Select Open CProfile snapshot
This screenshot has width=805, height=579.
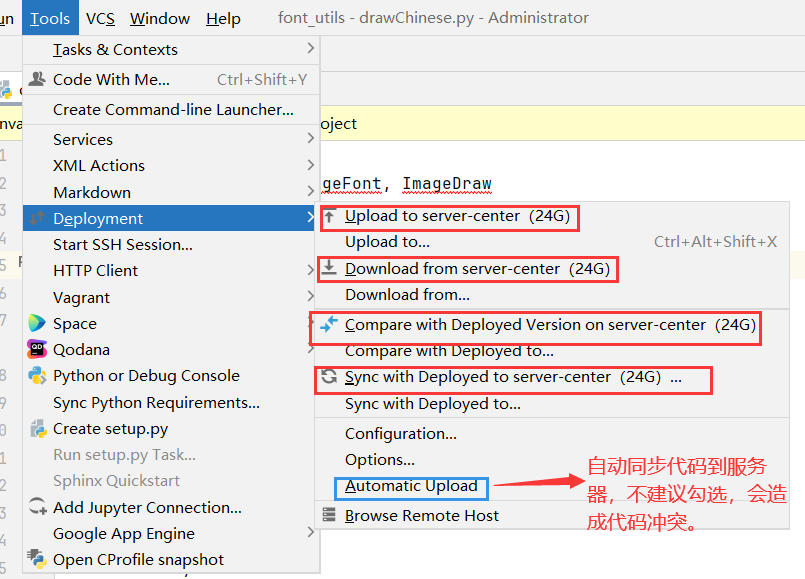[171, 559]
